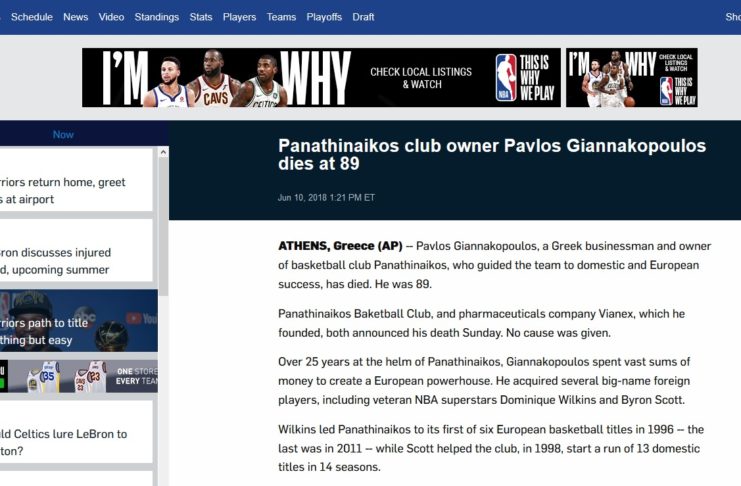Click the sidebar scroll-up arrow

[x=163, y=154]
